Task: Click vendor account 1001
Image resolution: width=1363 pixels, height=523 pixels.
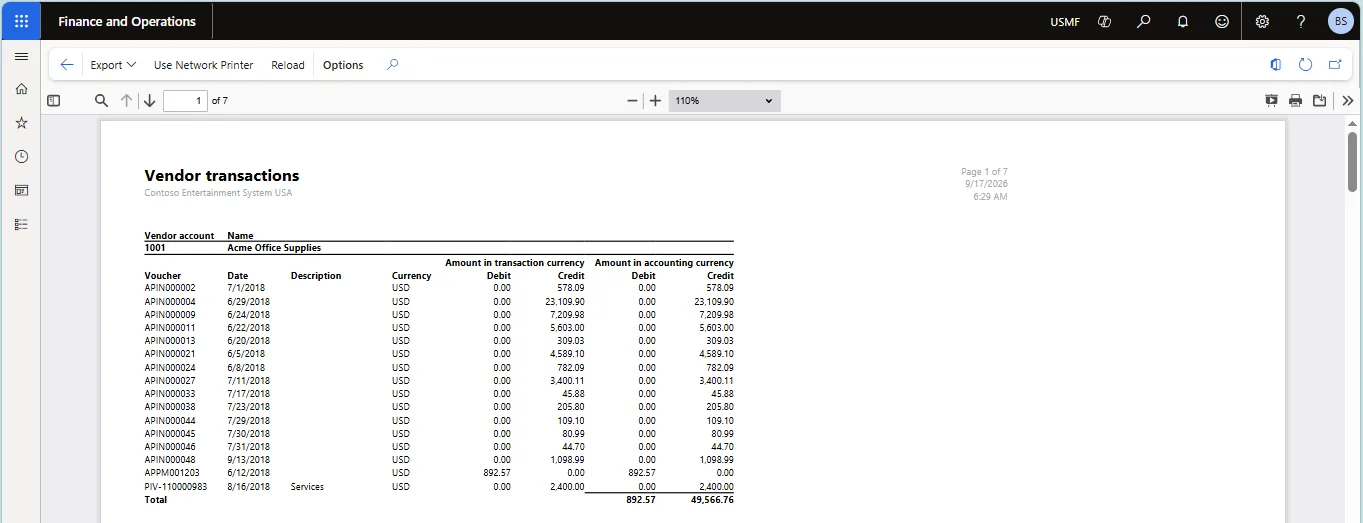Action: (155, 248)
